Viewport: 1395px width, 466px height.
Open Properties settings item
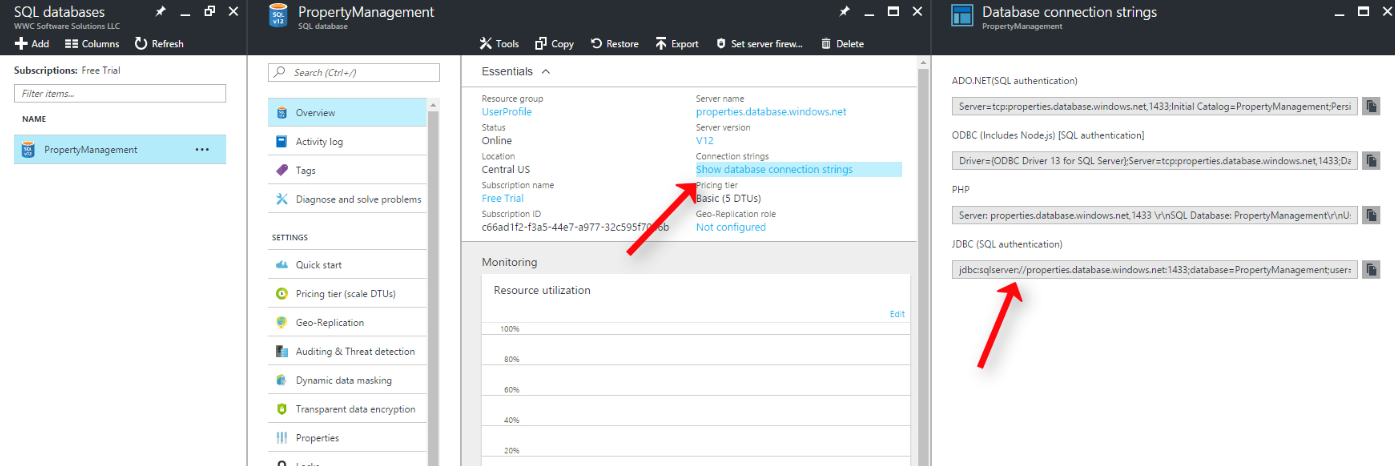tap(347, 438)
